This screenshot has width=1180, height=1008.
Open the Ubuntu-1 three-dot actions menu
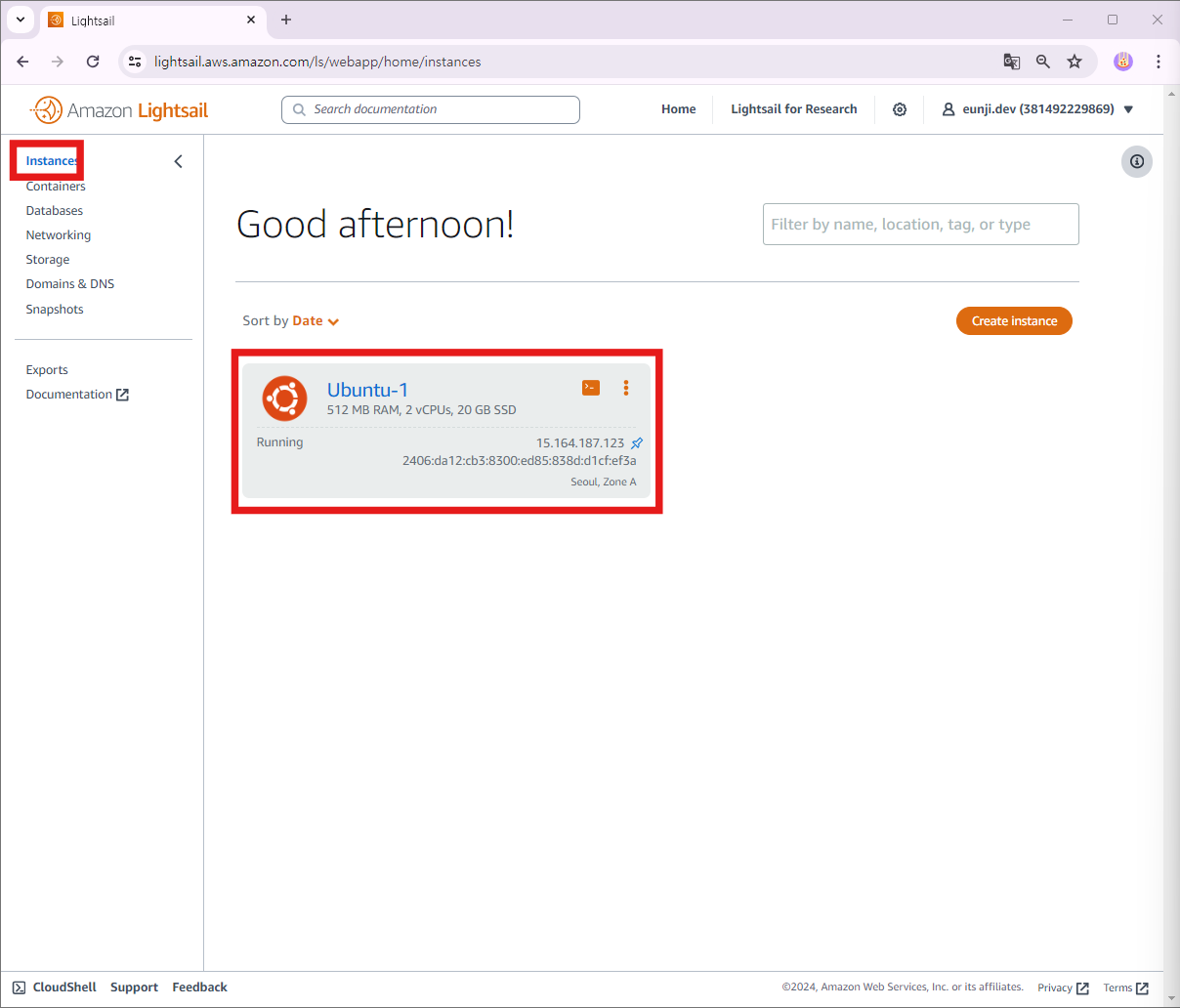pyautogui.click(x=626, y=388)
